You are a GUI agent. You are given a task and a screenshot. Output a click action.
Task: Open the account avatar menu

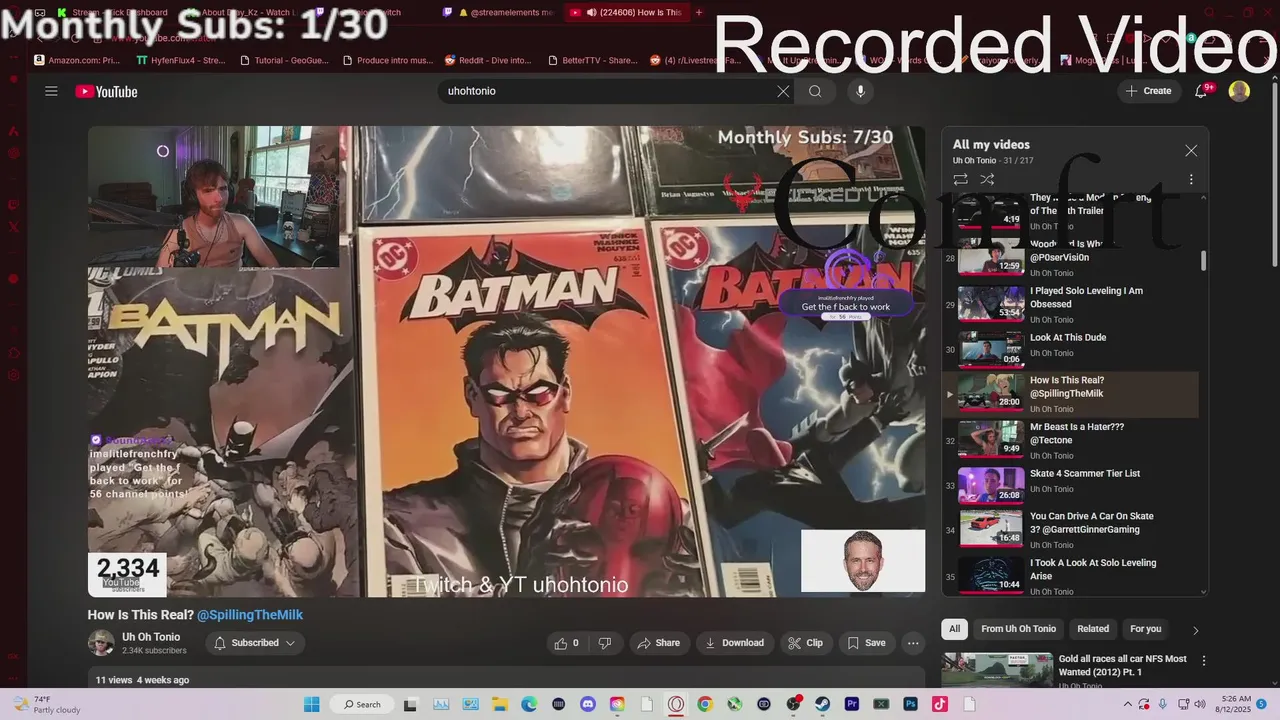1239,91
